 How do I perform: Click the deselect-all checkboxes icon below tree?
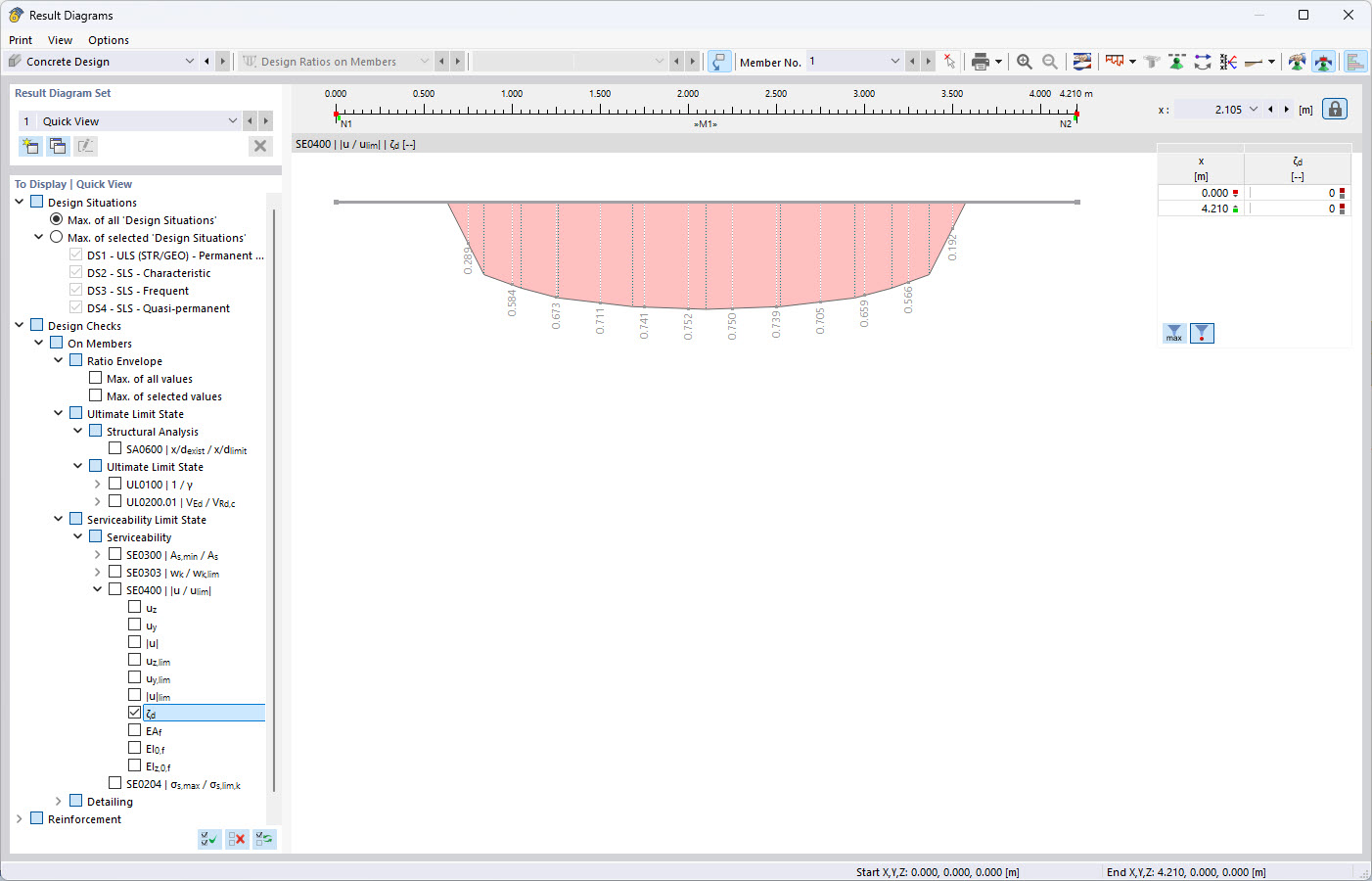click(x=236, y=839)
